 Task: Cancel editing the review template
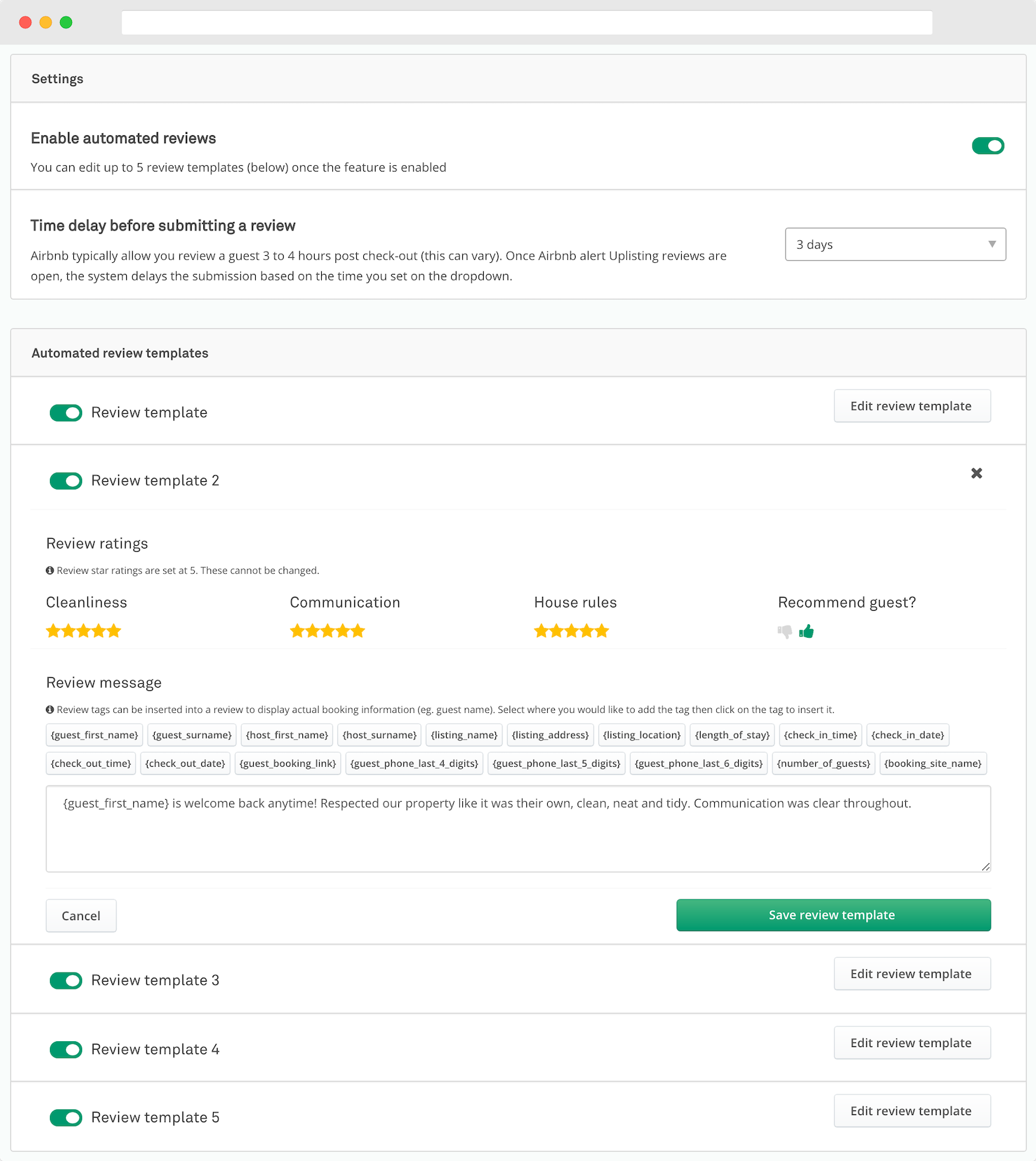point(81,916)
